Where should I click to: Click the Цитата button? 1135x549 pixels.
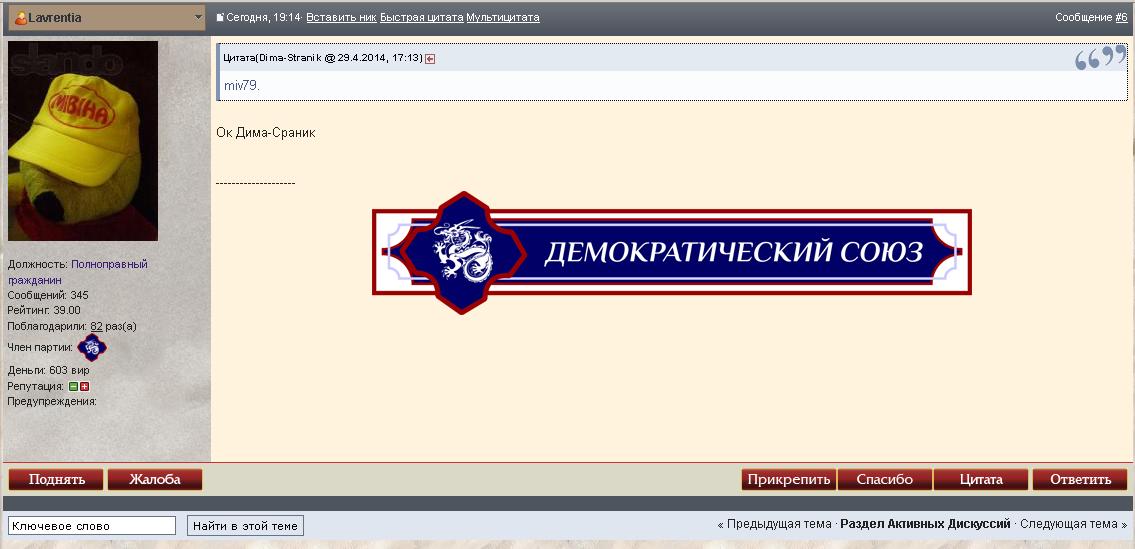[981, 479]
